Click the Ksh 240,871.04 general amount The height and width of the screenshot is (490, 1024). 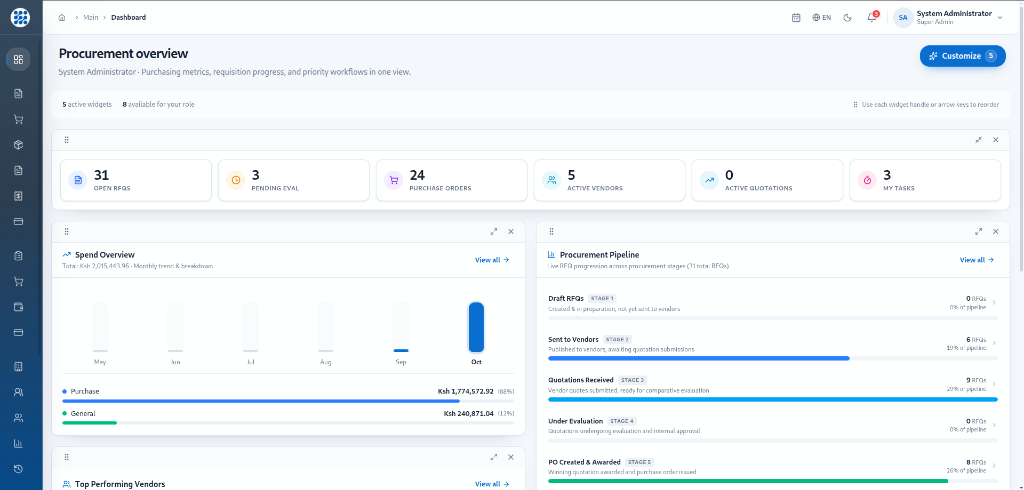[469, 414]
